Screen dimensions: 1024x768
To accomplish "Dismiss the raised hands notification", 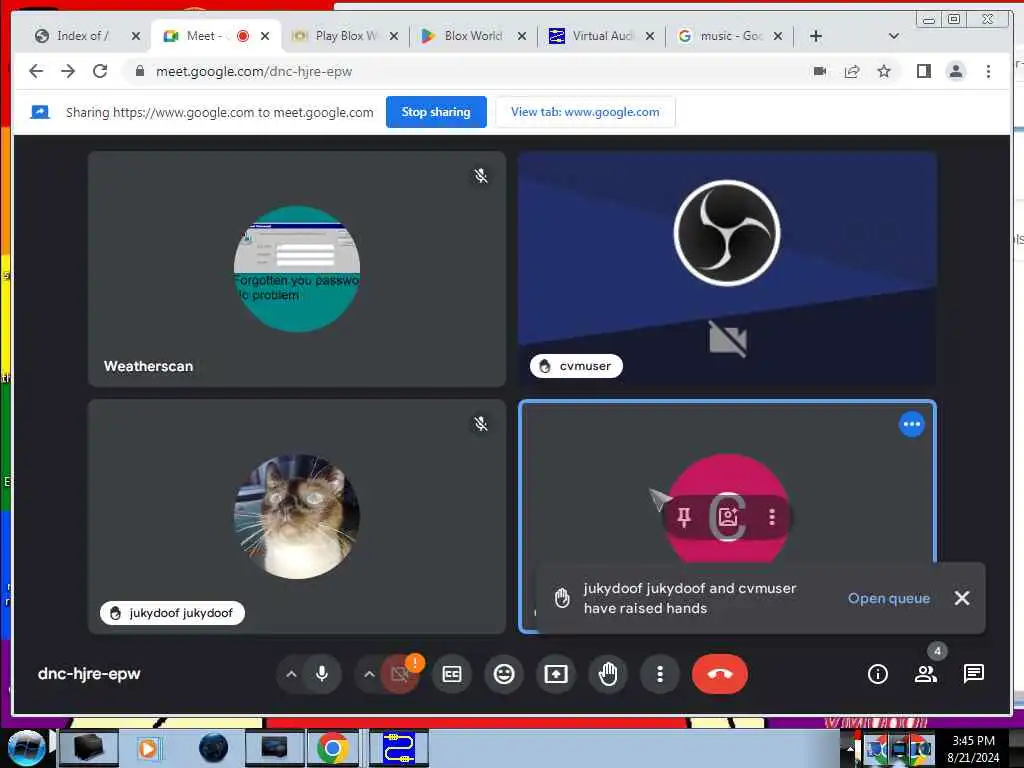I will coord(962,598).
